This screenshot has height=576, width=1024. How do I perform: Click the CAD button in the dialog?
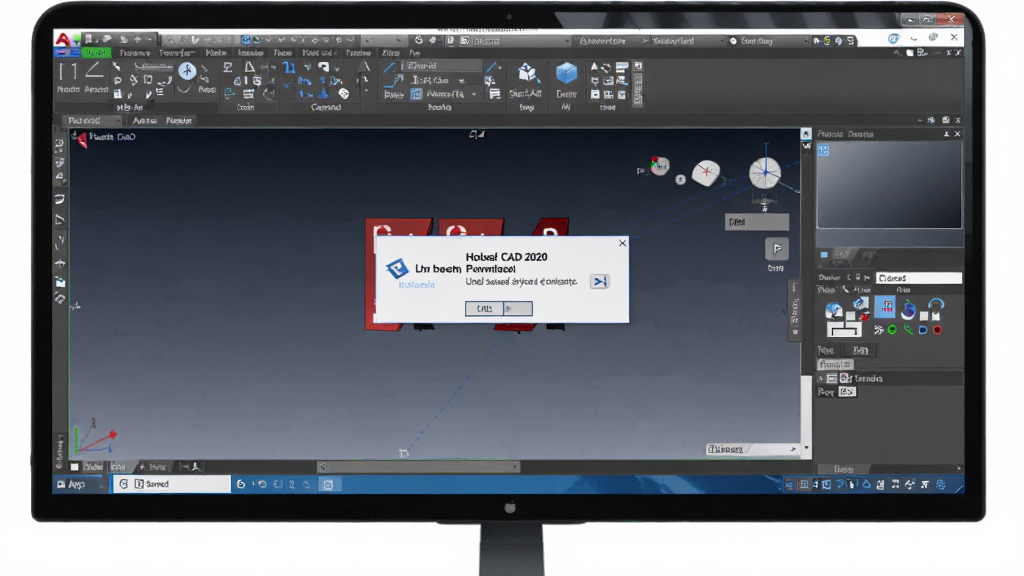click(484, 308)
